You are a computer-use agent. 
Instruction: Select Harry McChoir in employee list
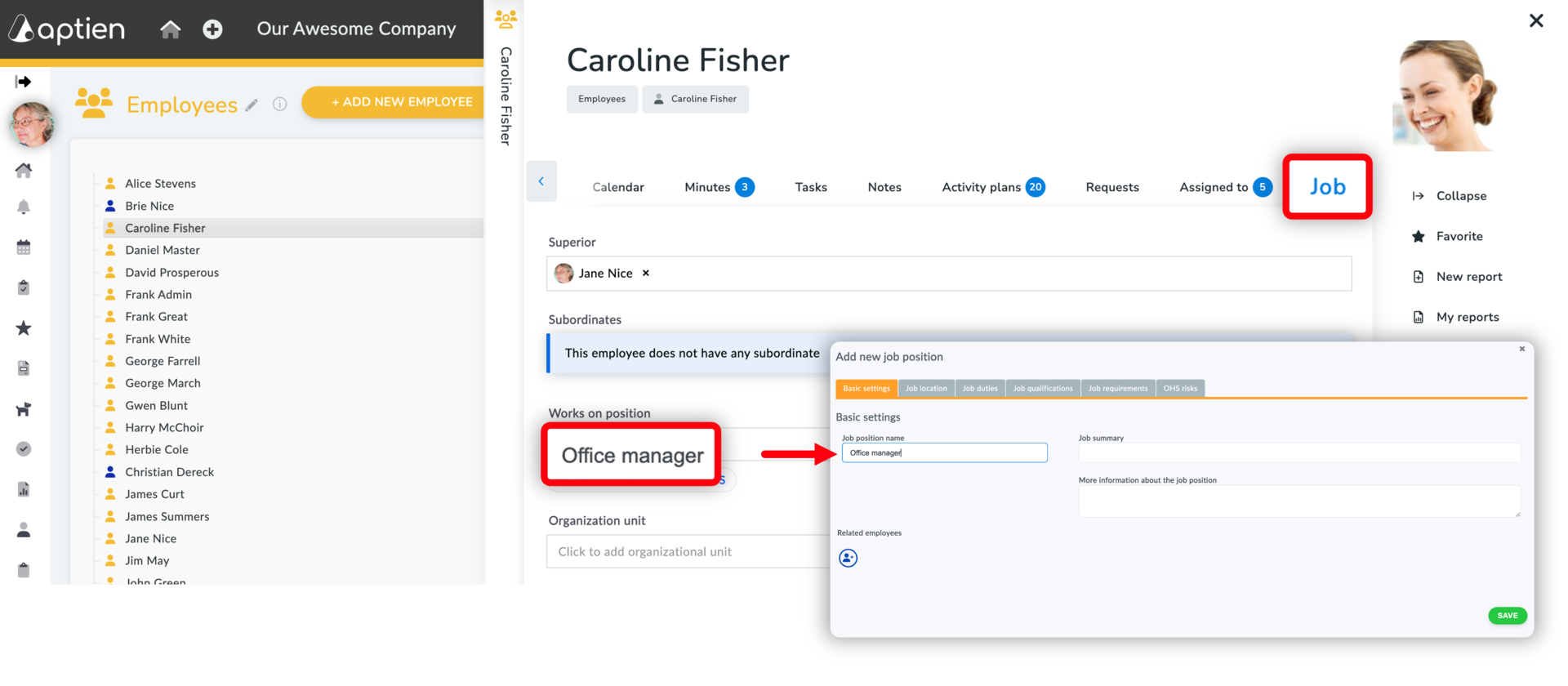(x=164, y=427)
